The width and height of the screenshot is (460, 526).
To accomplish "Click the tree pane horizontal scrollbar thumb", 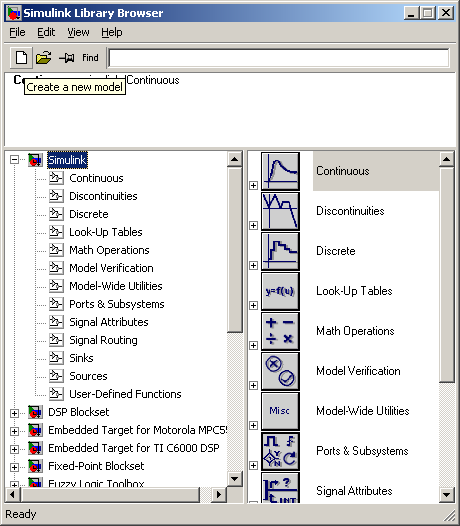I will (x=110, y=494).
